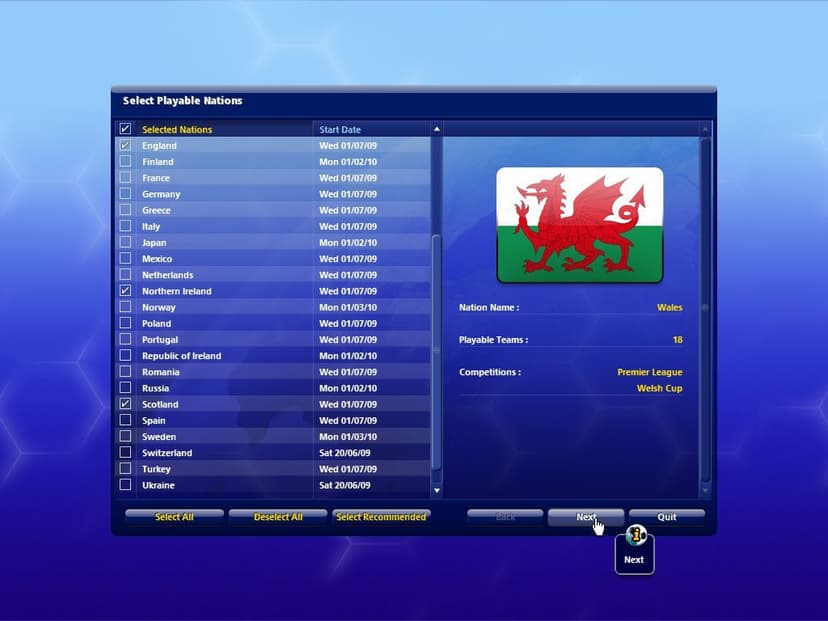828x621 pixels.
Task: Choose Select Recommended button
Action: [x=381, y=517]
